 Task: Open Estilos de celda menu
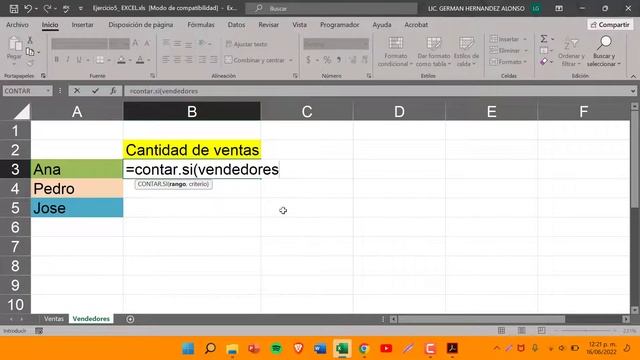click(x=466, y=51)
